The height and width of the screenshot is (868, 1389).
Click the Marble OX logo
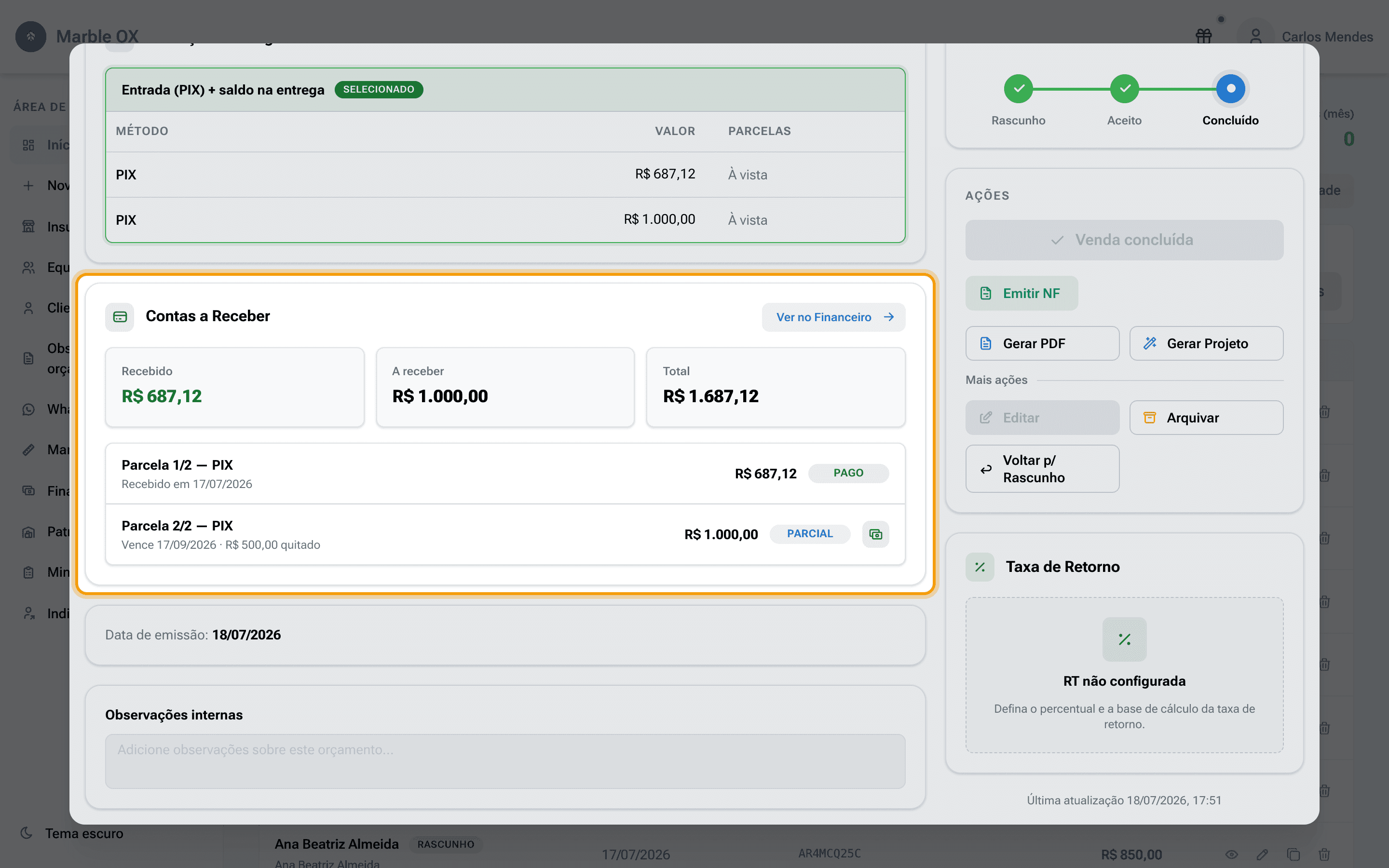click(x=30, y=36)
